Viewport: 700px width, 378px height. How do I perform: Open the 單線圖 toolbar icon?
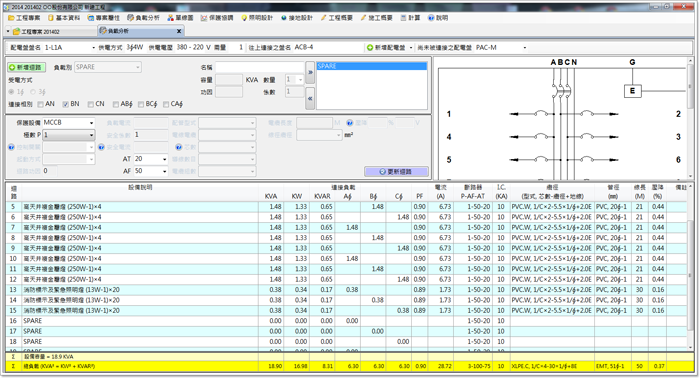point(171,18)
